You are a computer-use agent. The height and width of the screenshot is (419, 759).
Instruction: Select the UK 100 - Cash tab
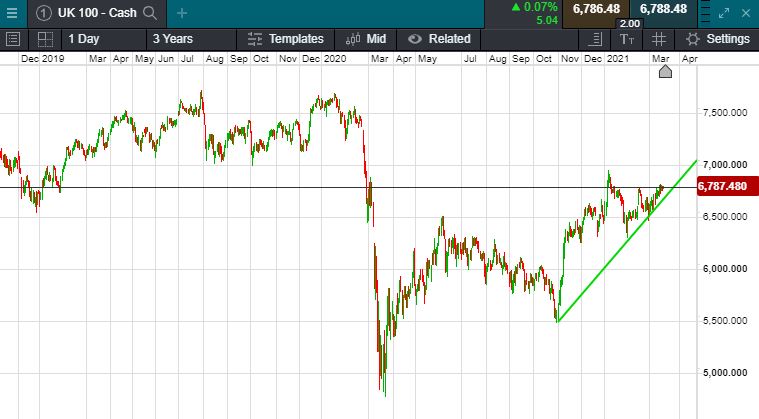pyautogui.click(x=96, y=13)
